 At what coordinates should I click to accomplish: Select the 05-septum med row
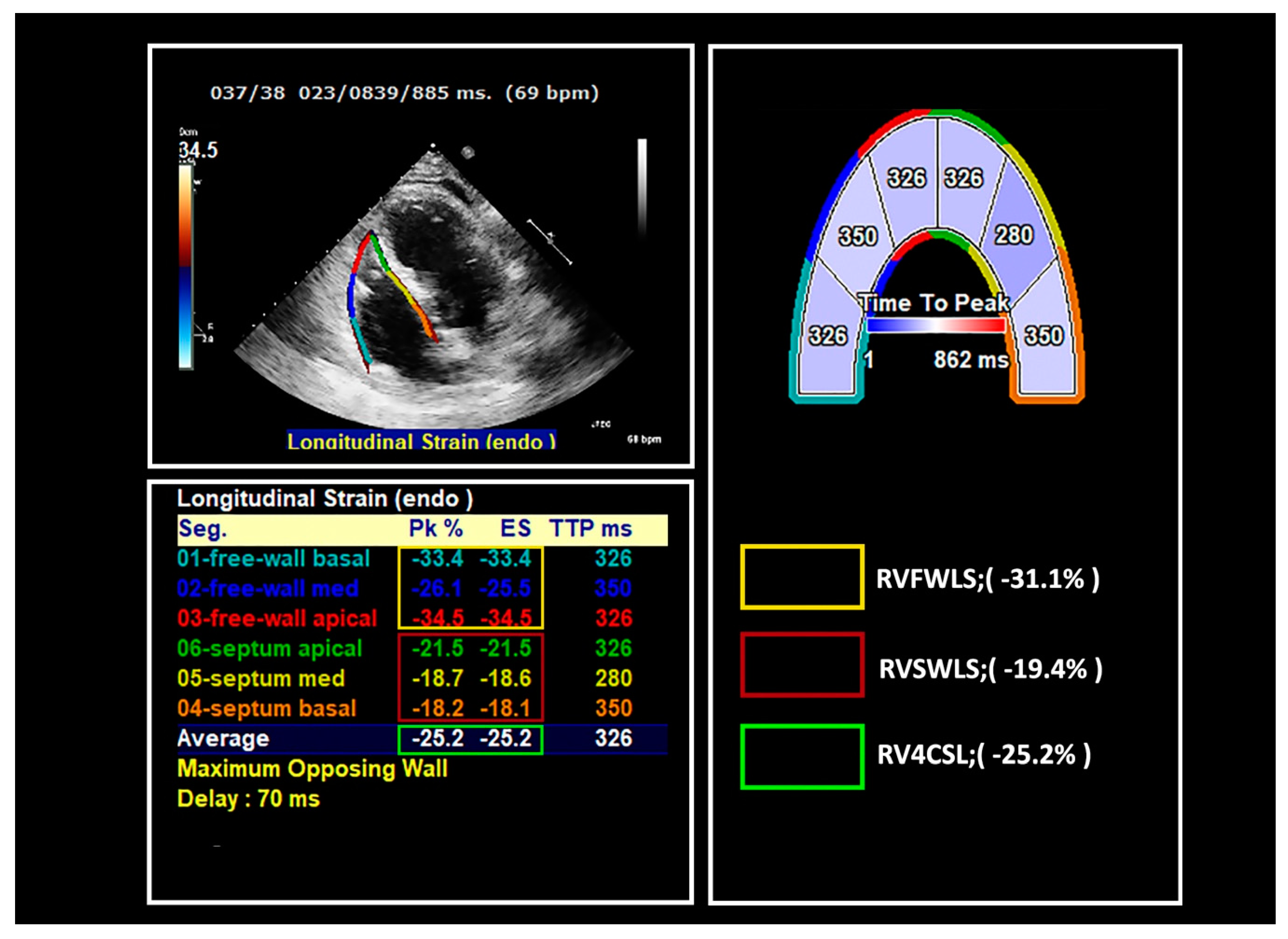pos(261,679)
